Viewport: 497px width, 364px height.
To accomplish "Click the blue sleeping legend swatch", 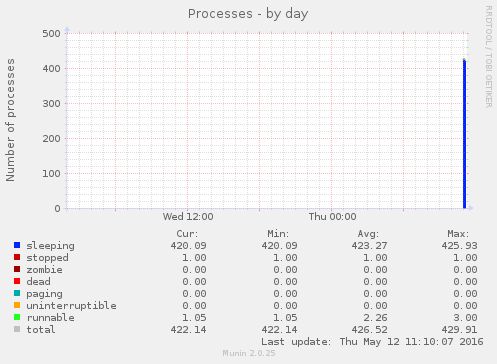I will click(x=17, y=245).
